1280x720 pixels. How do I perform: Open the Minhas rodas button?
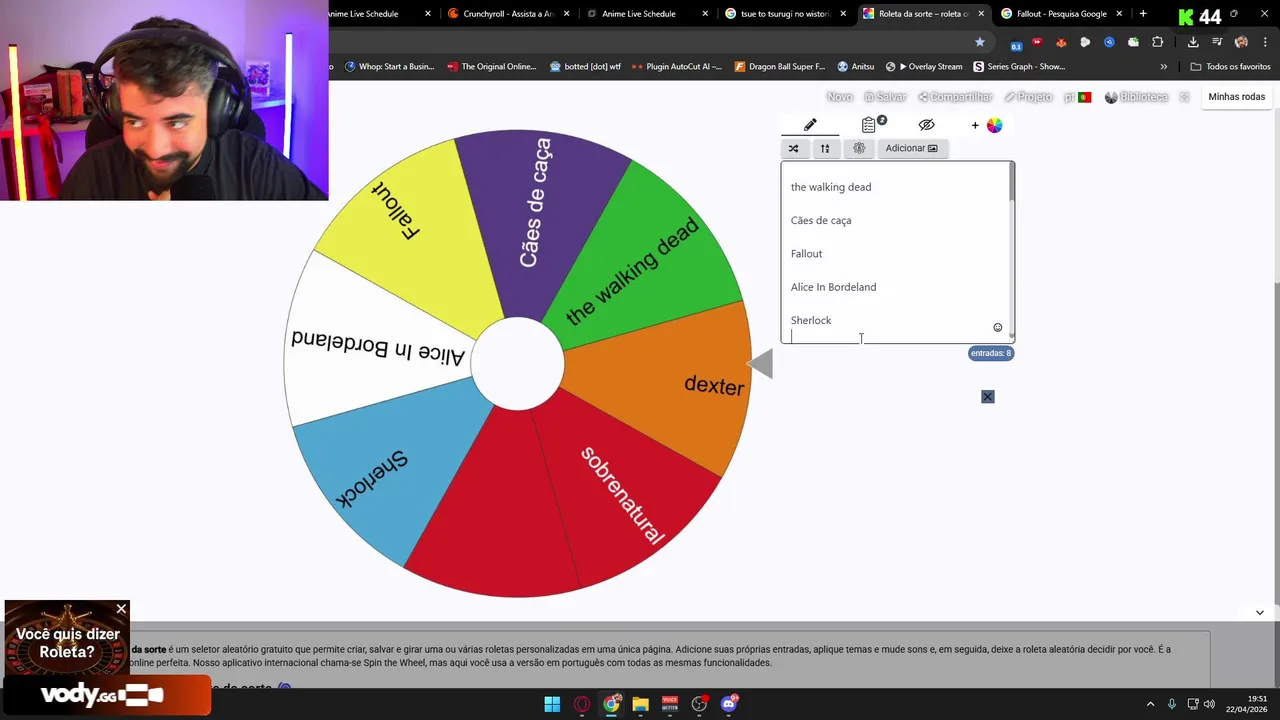click(1236, 97)
